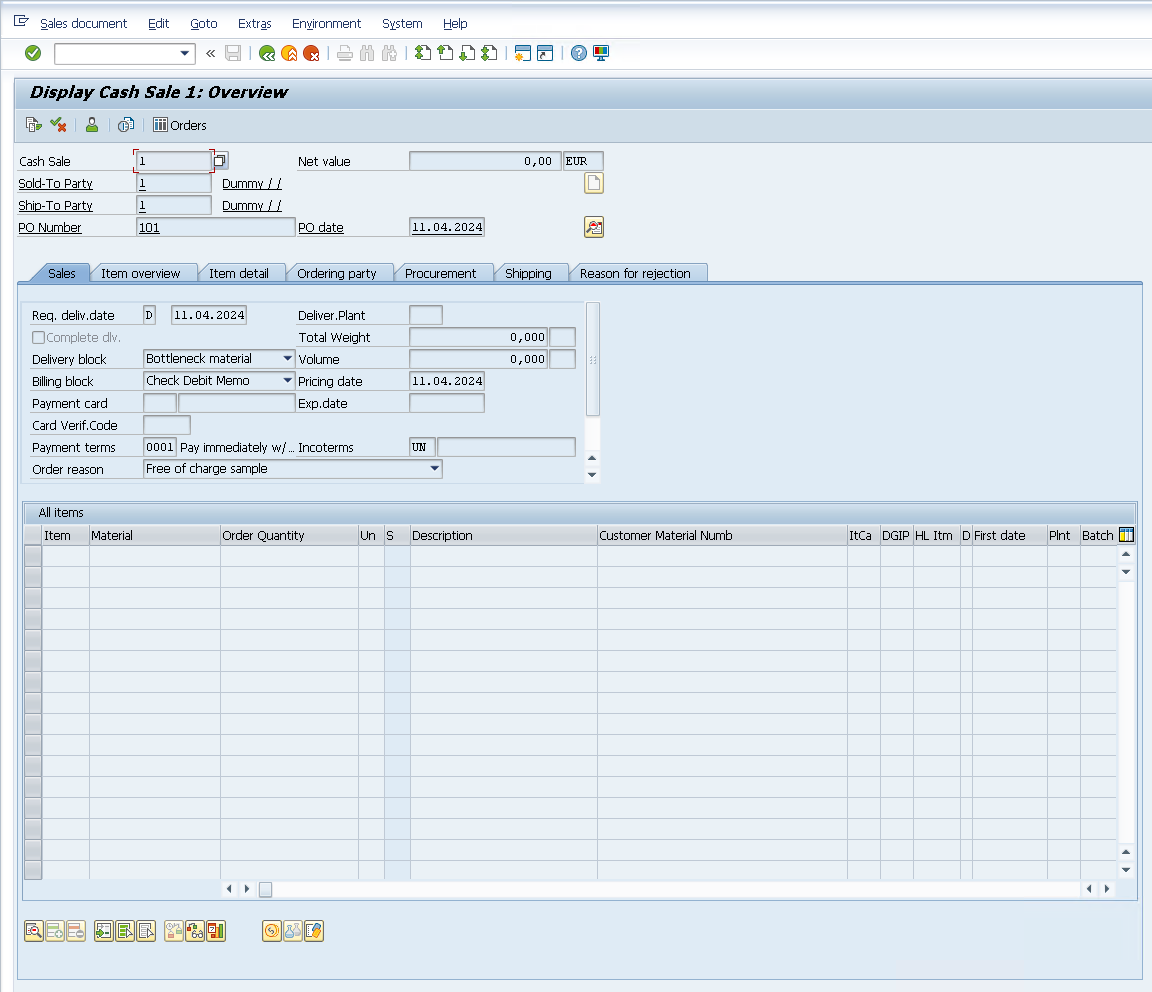The image size is (1152, 992).
Task: Expand the Order reason dropdown
Action: (x=434, y=469)
